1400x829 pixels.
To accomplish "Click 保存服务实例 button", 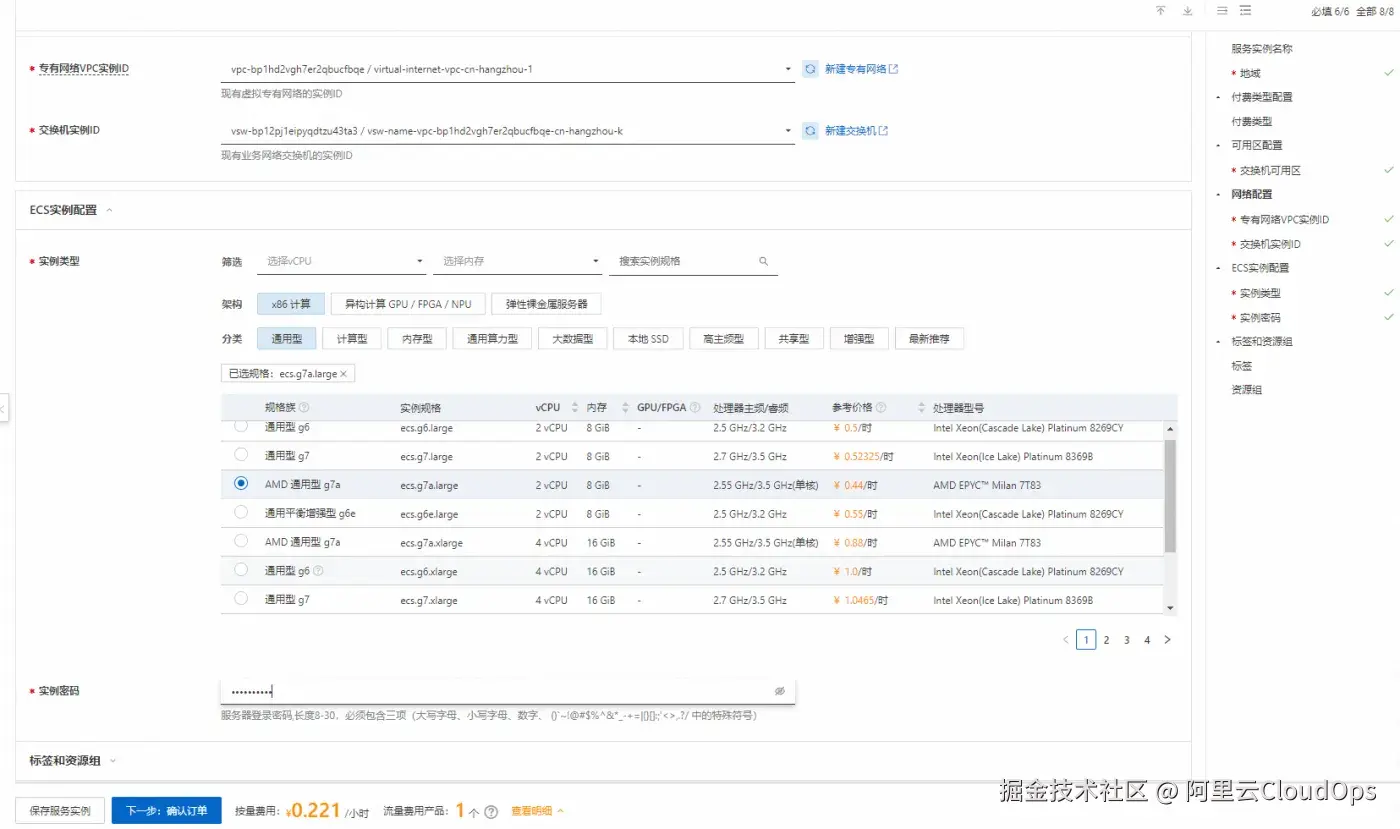I will pos(60,811).
